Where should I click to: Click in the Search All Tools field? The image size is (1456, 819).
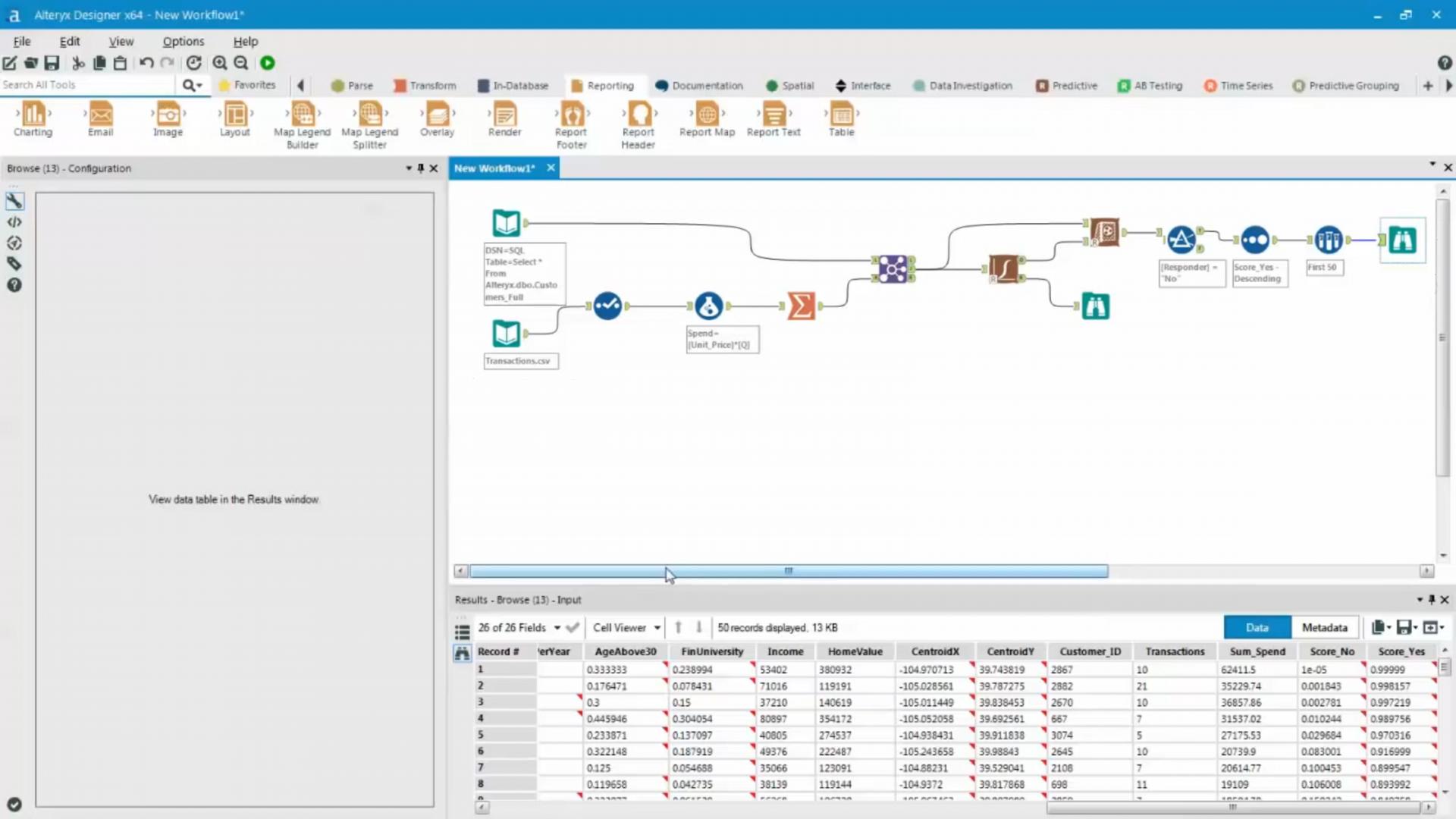coord(87,85)
